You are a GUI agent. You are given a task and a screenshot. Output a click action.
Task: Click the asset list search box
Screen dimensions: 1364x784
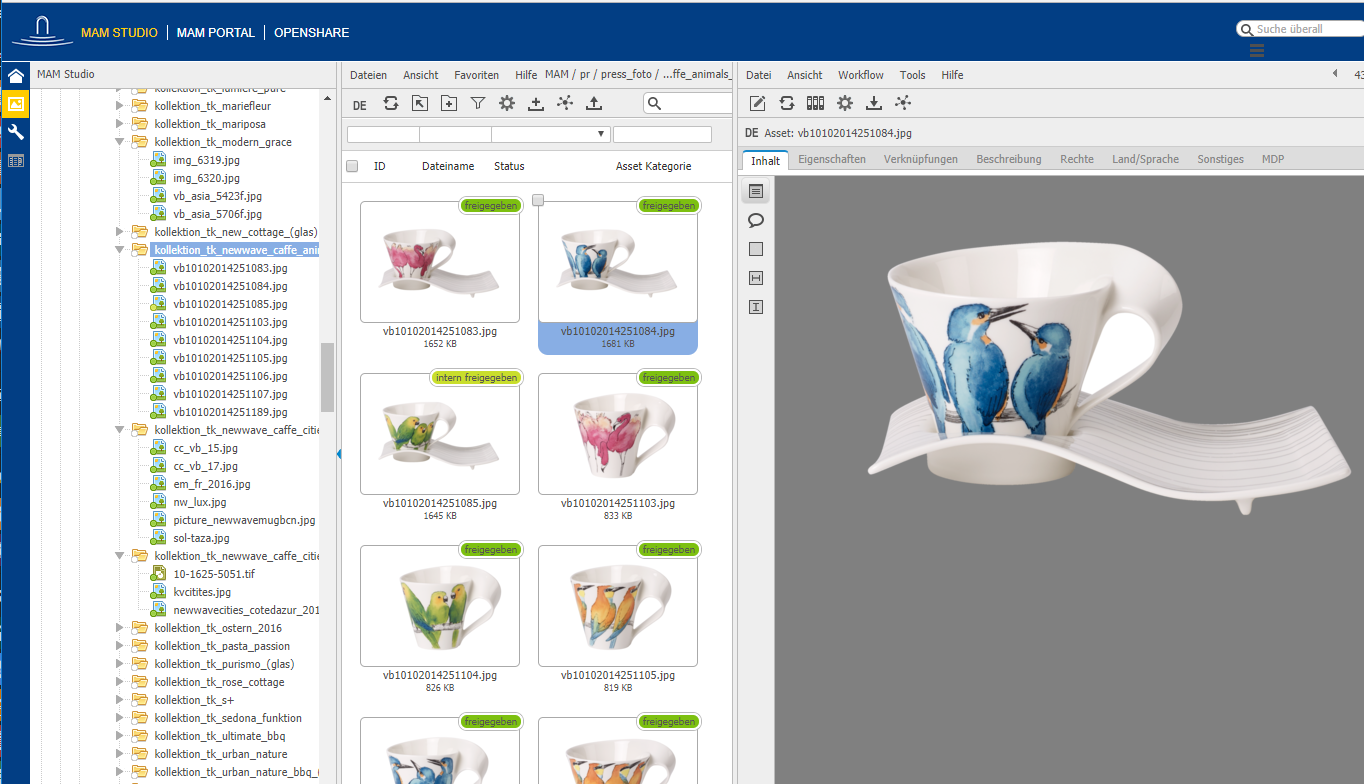(x=690, y=103)
